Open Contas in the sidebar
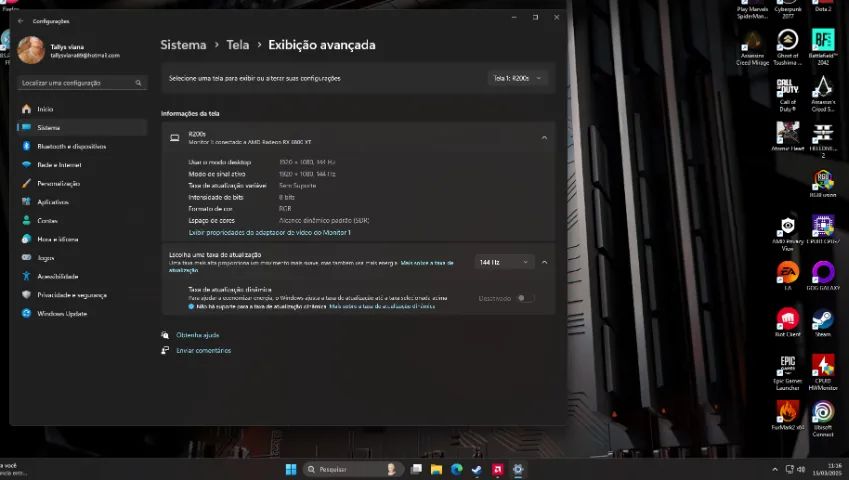The height and width of the screenshot is (480, 849). pyautogui.click(x=82, y=220)
